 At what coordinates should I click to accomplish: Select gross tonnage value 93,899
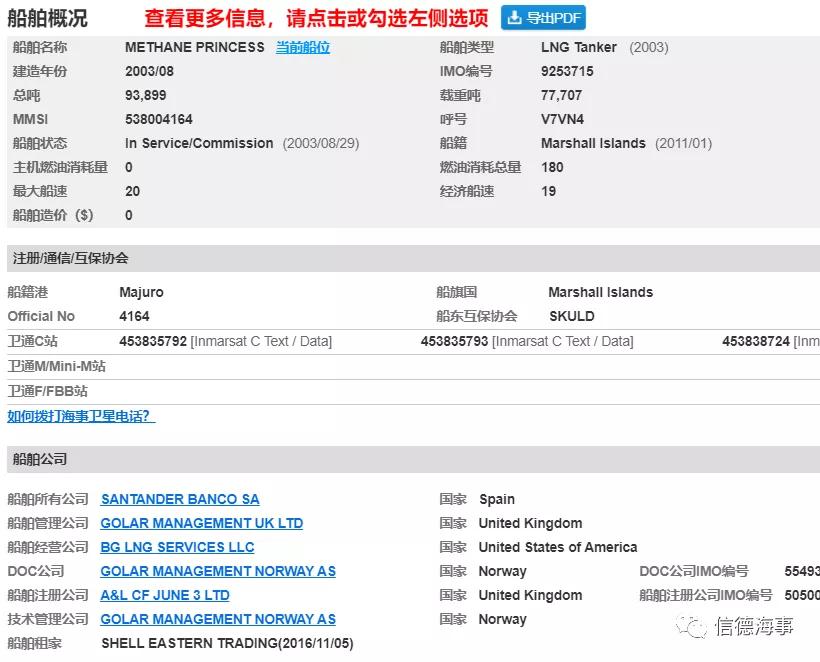coord(145,95)
